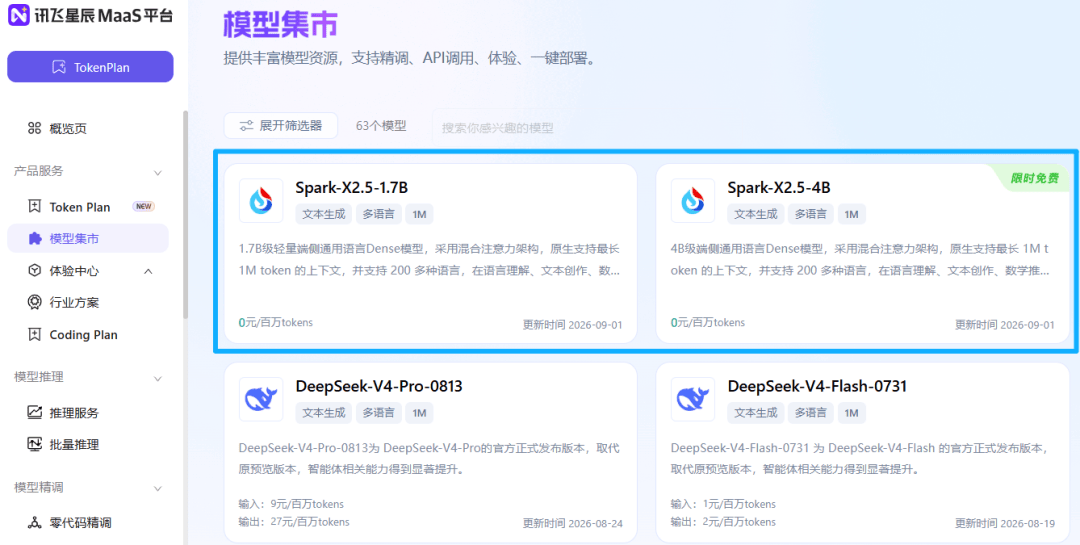Click 文本生成 tag on DeepSeek-V4-Flash-0731 card

tap(755, 413)
